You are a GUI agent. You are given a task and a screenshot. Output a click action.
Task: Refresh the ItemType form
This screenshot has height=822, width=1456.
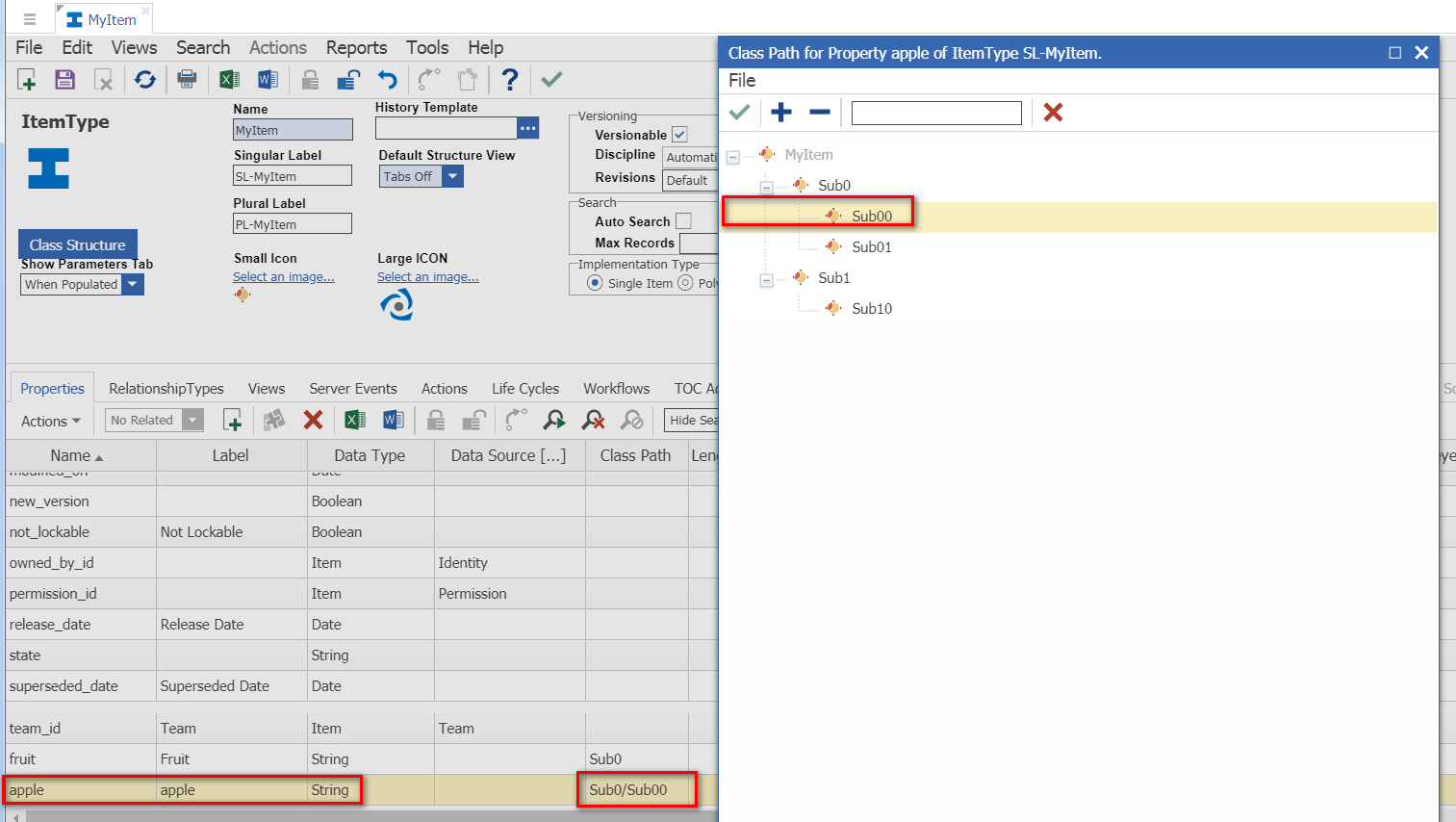click(x=145, y=80)
